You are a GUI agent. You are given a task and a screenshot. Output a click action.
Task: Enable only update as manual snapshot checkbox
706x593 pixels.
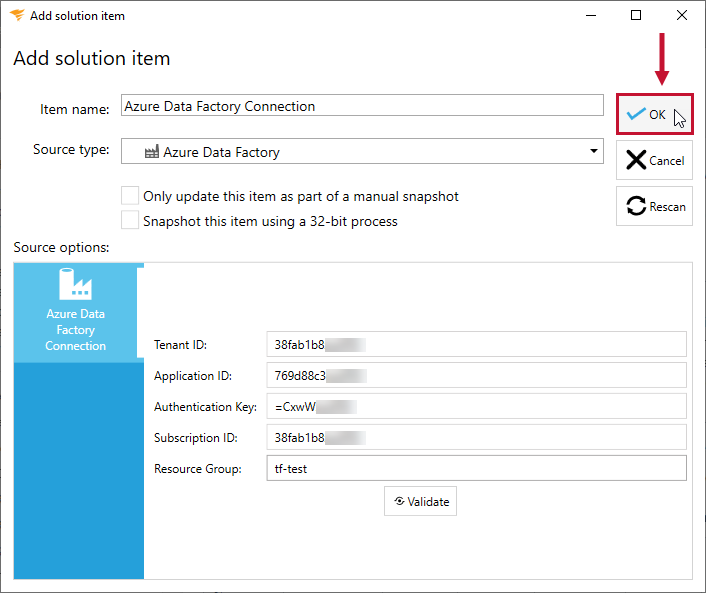(x=130, y=196)
